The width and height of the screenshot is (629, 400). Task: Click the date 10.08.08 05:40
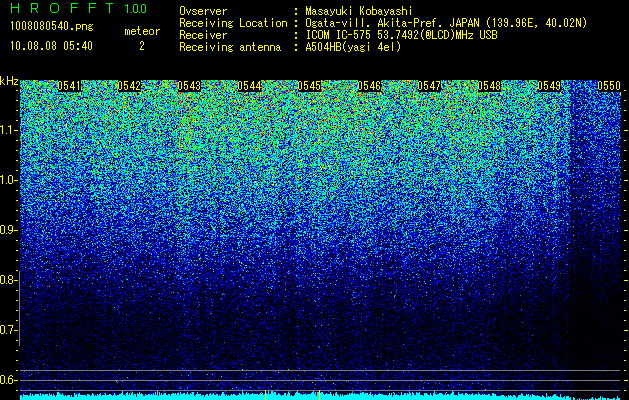tap(51, 46)
